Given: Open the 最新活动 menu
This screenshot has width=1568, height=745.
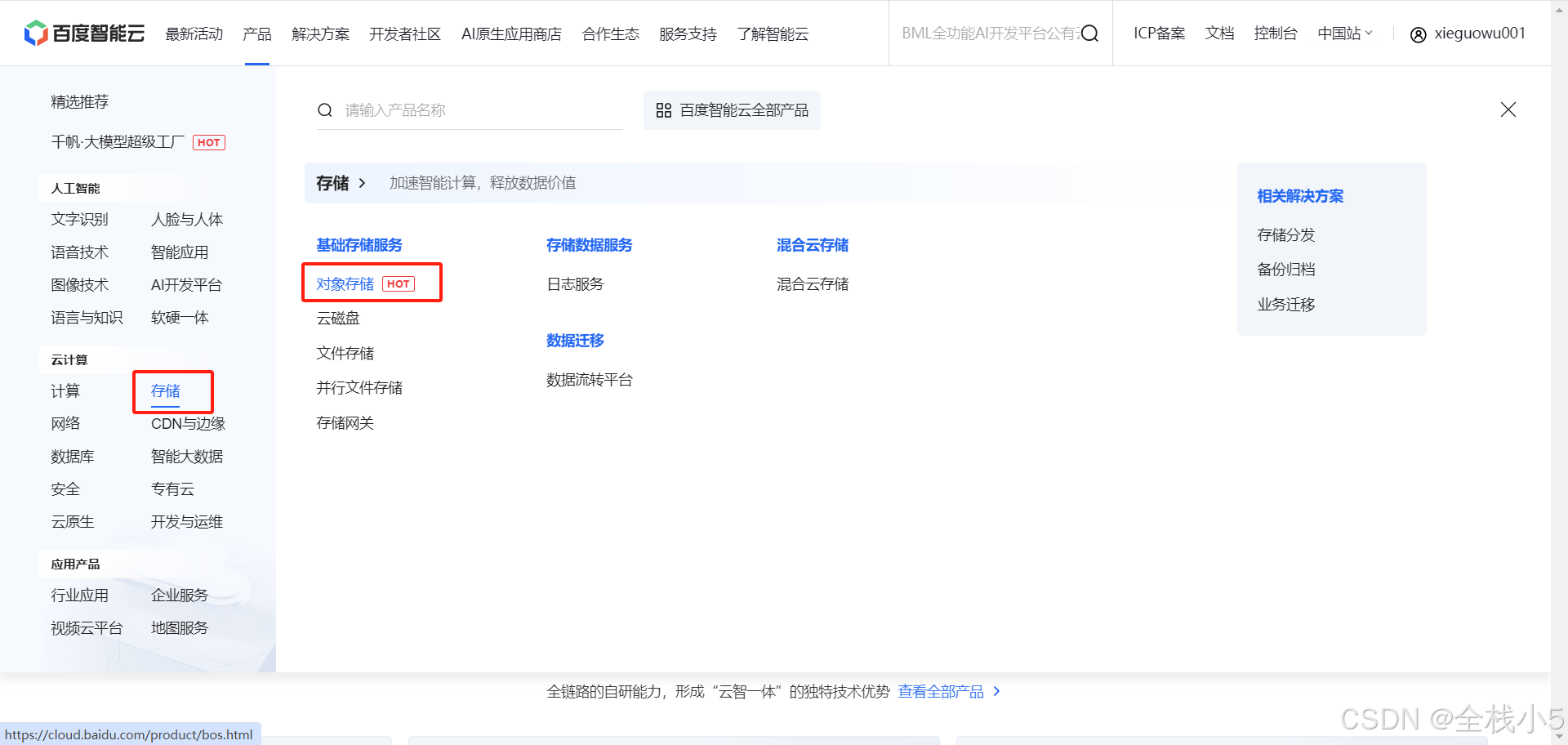Looking at the screenshot, I should 194,34.
